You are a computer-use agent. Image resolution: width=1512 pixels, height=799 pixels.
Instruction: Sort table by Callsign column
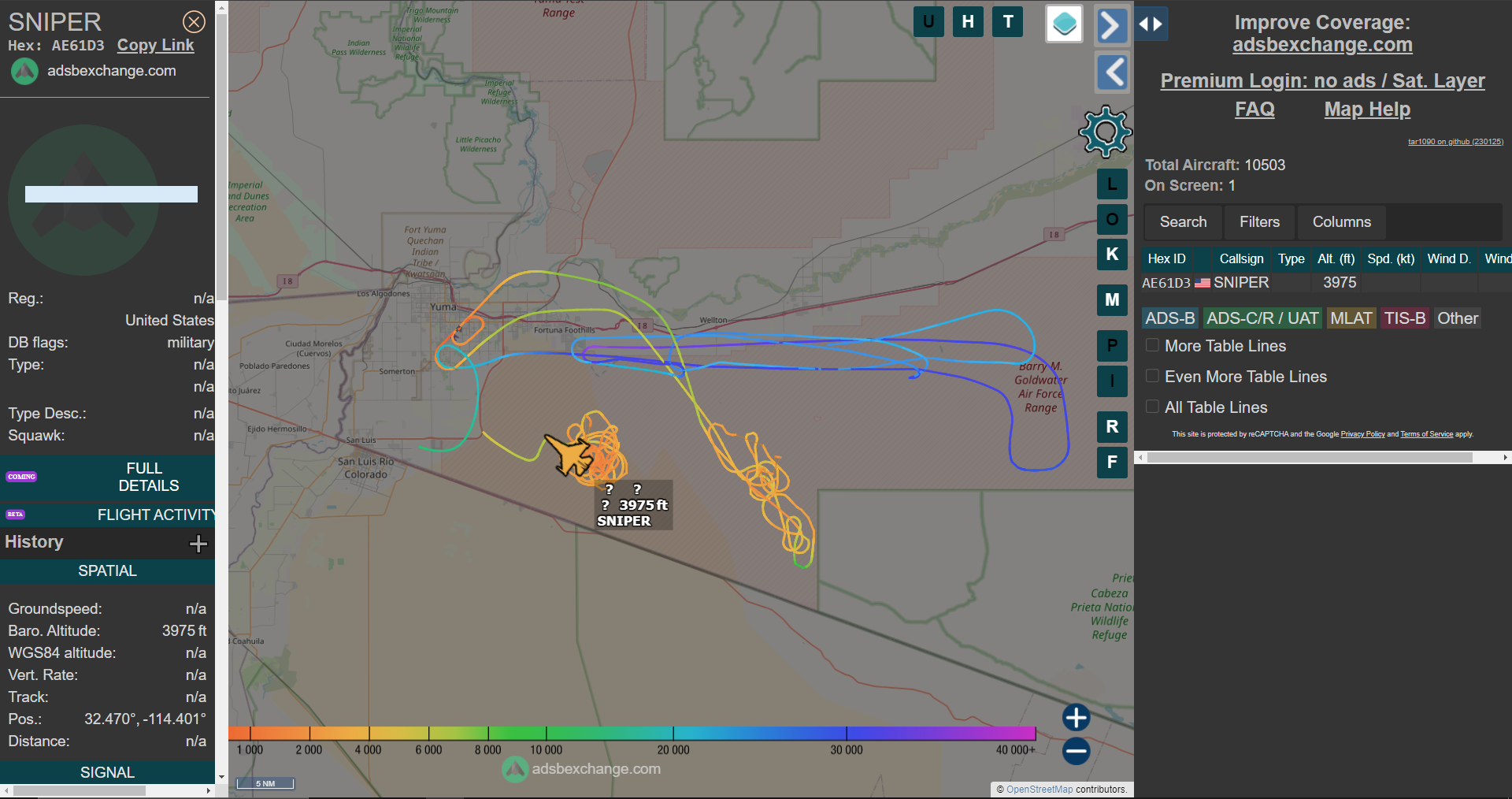click(1241, 258)
